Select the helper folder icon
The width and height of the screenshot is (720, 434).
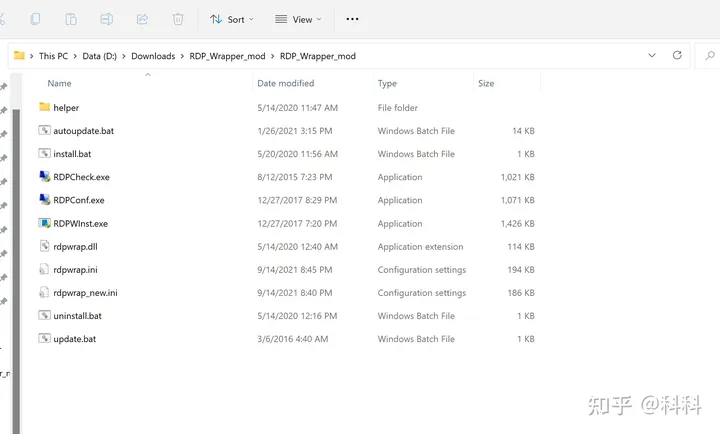(x=45, y=107)
